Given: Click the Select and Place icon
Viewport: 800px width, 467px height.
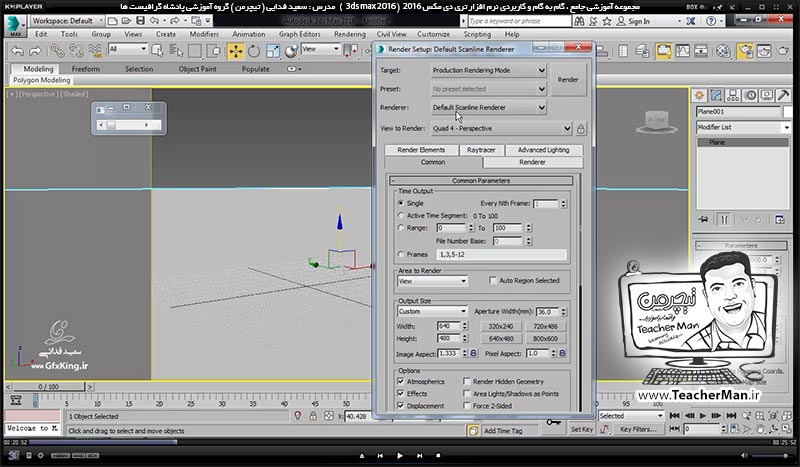Looking at the screenshot, I should point(291,51).
